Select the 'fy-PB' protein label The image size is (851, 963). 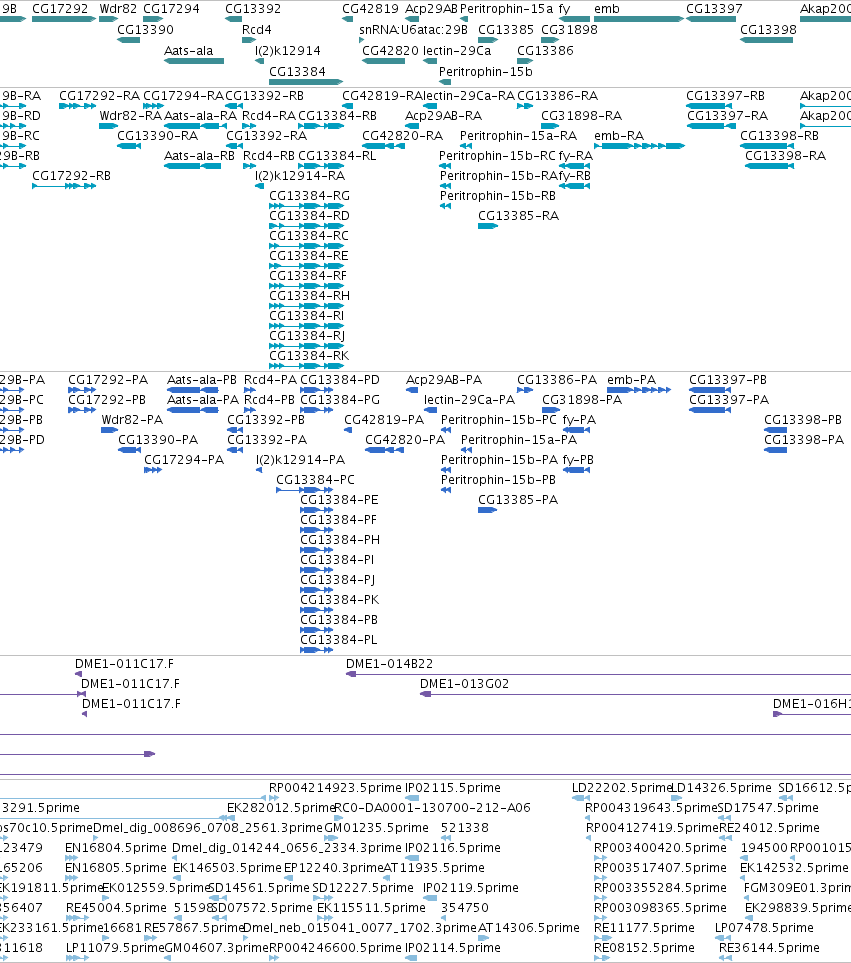click(x=578, y=459)
